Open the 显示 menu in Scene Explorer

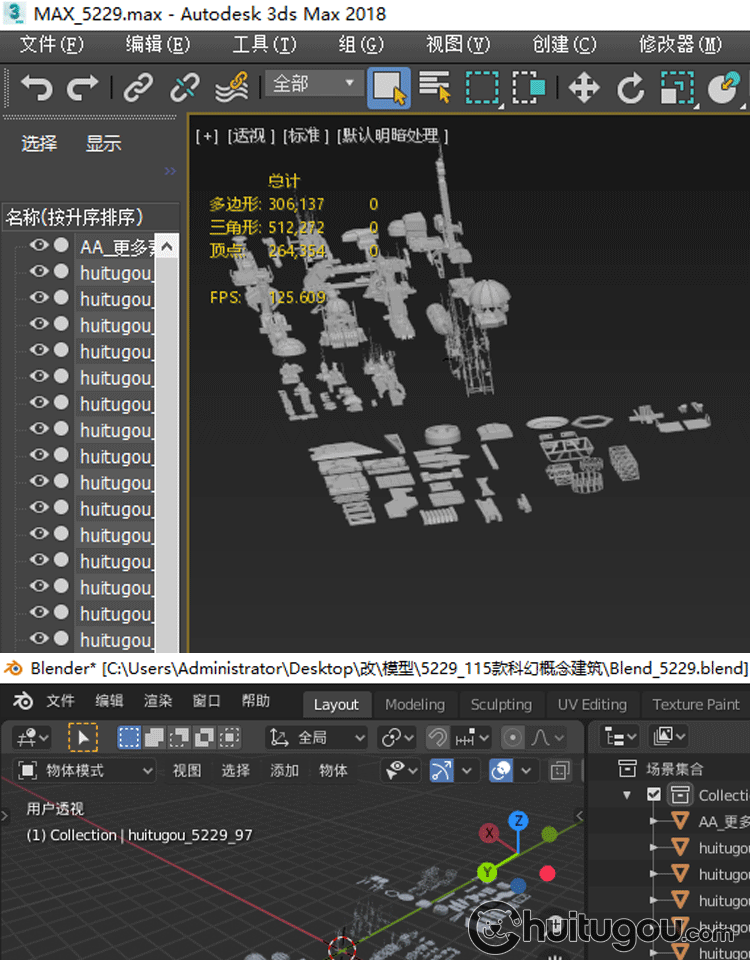103,143
